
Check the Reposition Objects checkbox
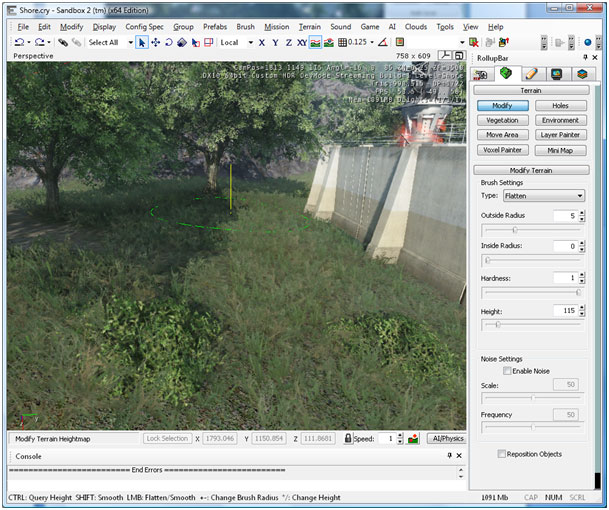502,454
